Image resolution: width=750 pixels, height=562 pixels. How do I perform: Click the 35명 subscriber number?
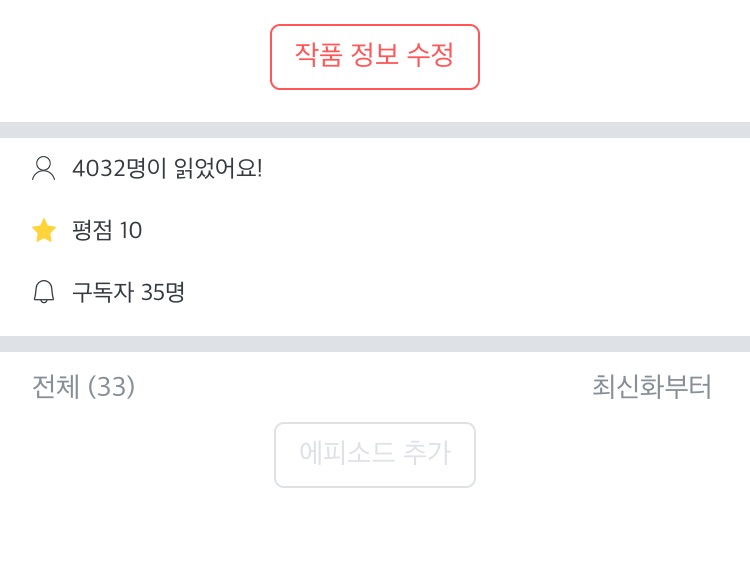coord(163,292)
